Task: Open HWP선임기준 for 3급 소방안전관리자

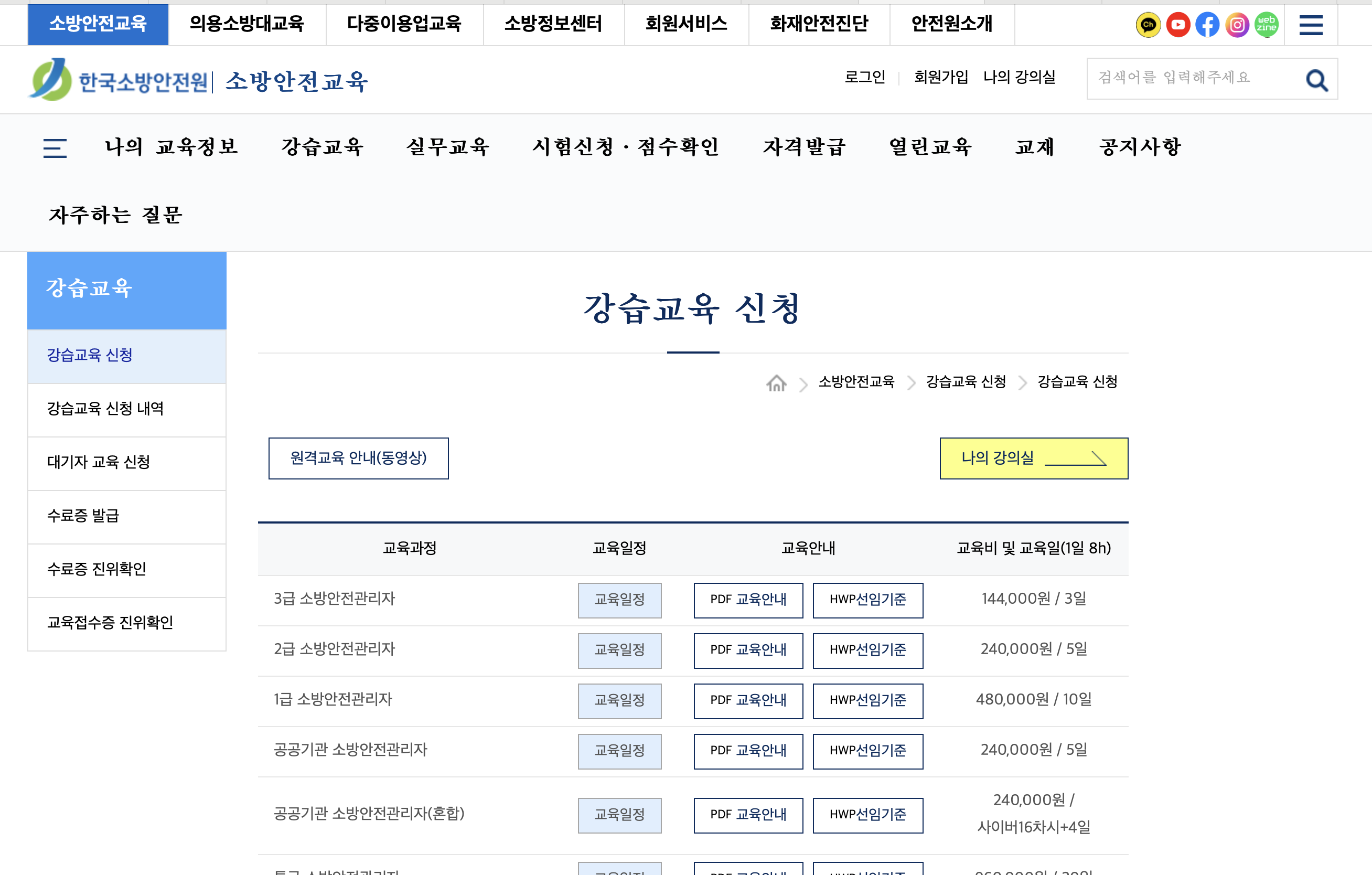Action: coord(868,600)
